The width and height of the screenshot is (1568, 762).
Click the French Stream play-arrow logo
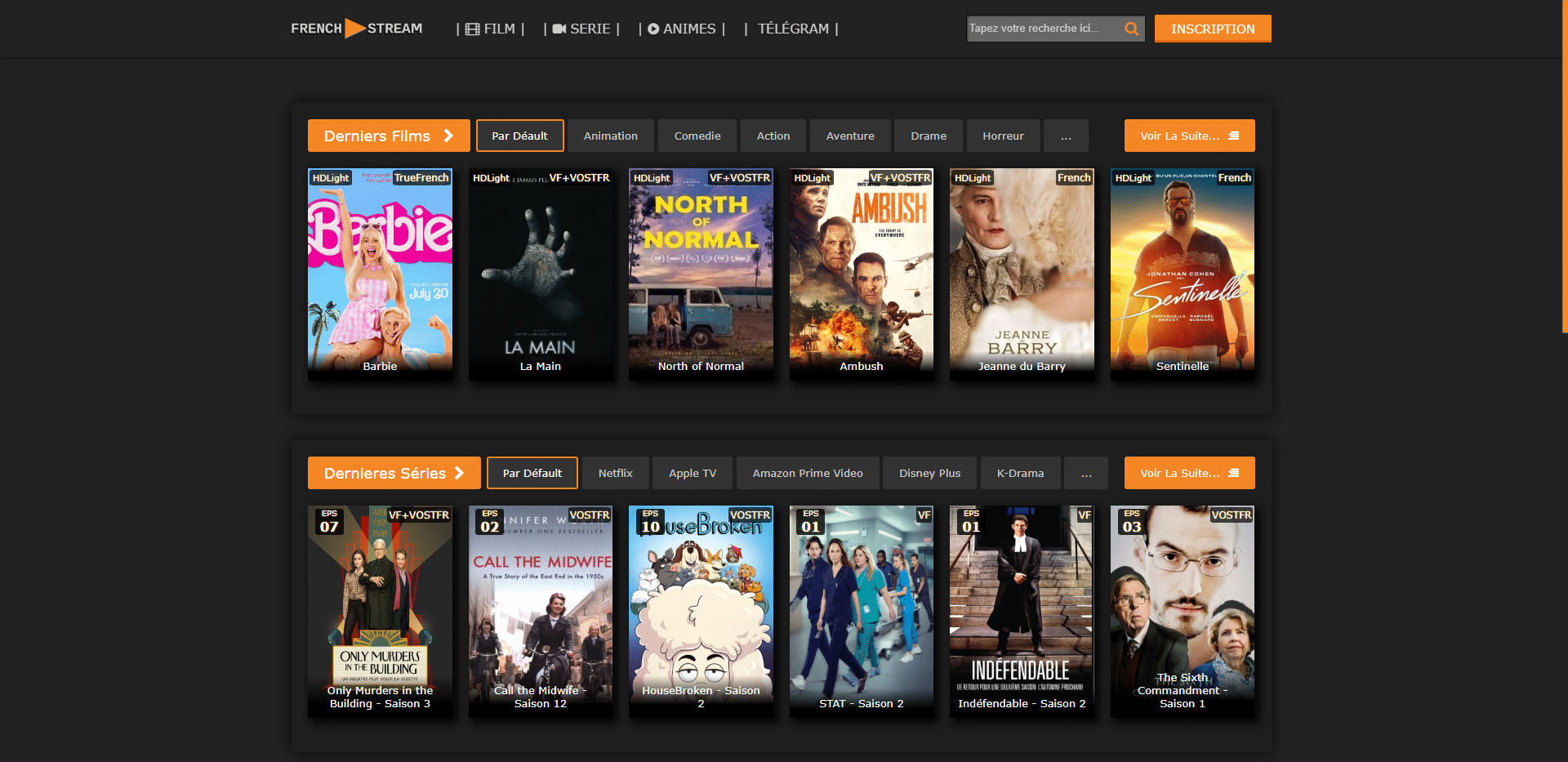(355, 29)
